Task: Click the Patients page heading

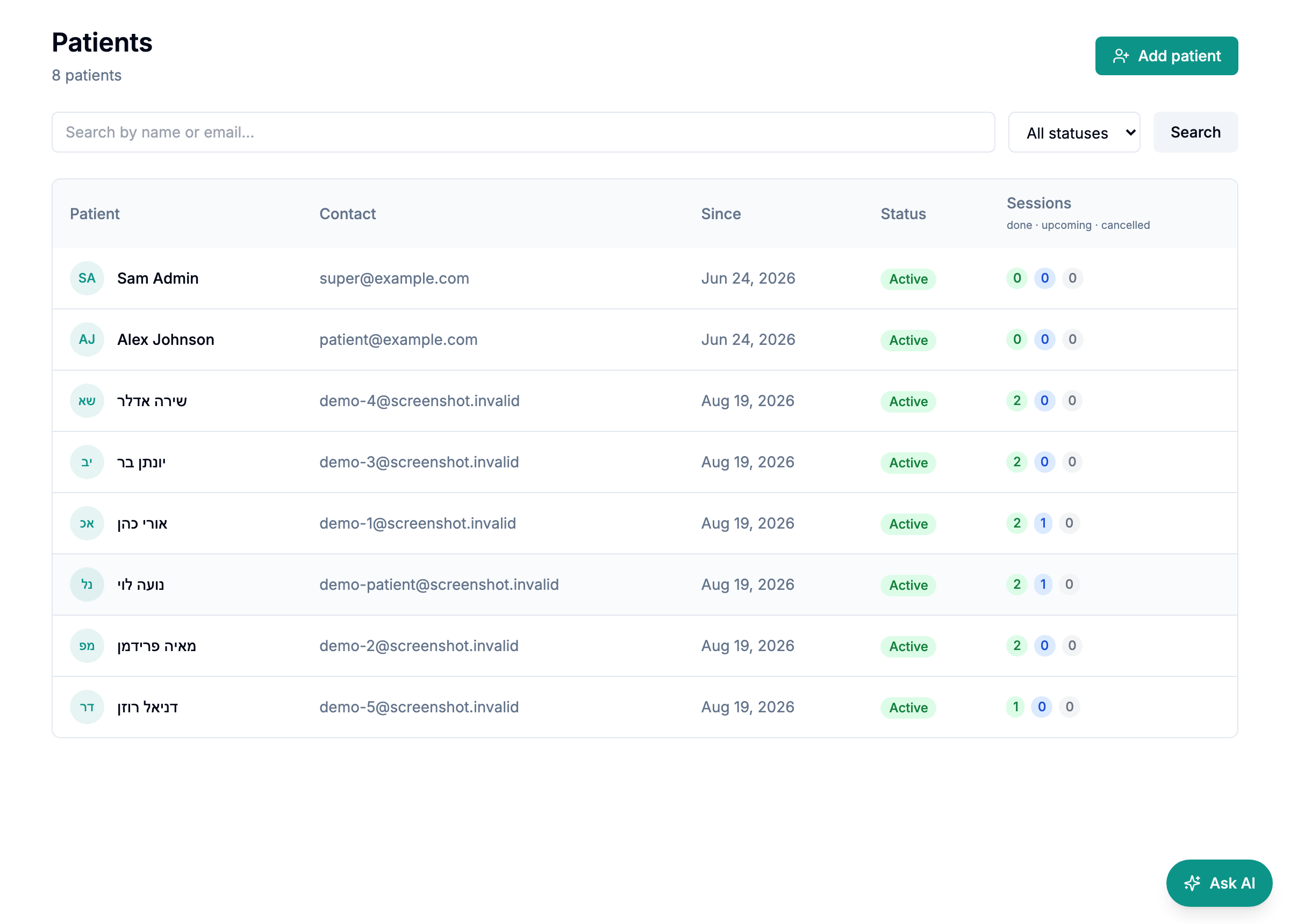Action: [102, 42]
